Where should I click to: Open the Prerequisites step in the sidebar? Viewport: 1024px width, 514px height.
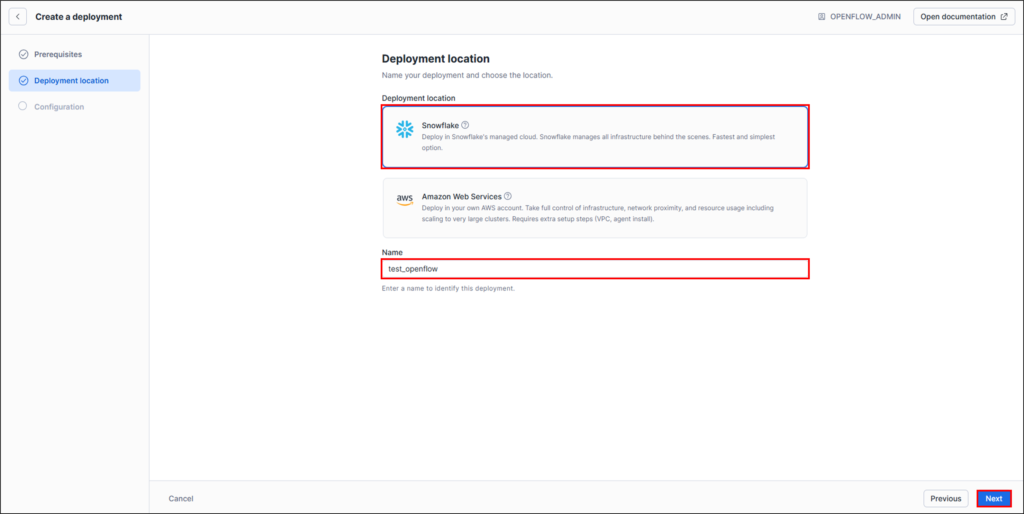point(74,54)
